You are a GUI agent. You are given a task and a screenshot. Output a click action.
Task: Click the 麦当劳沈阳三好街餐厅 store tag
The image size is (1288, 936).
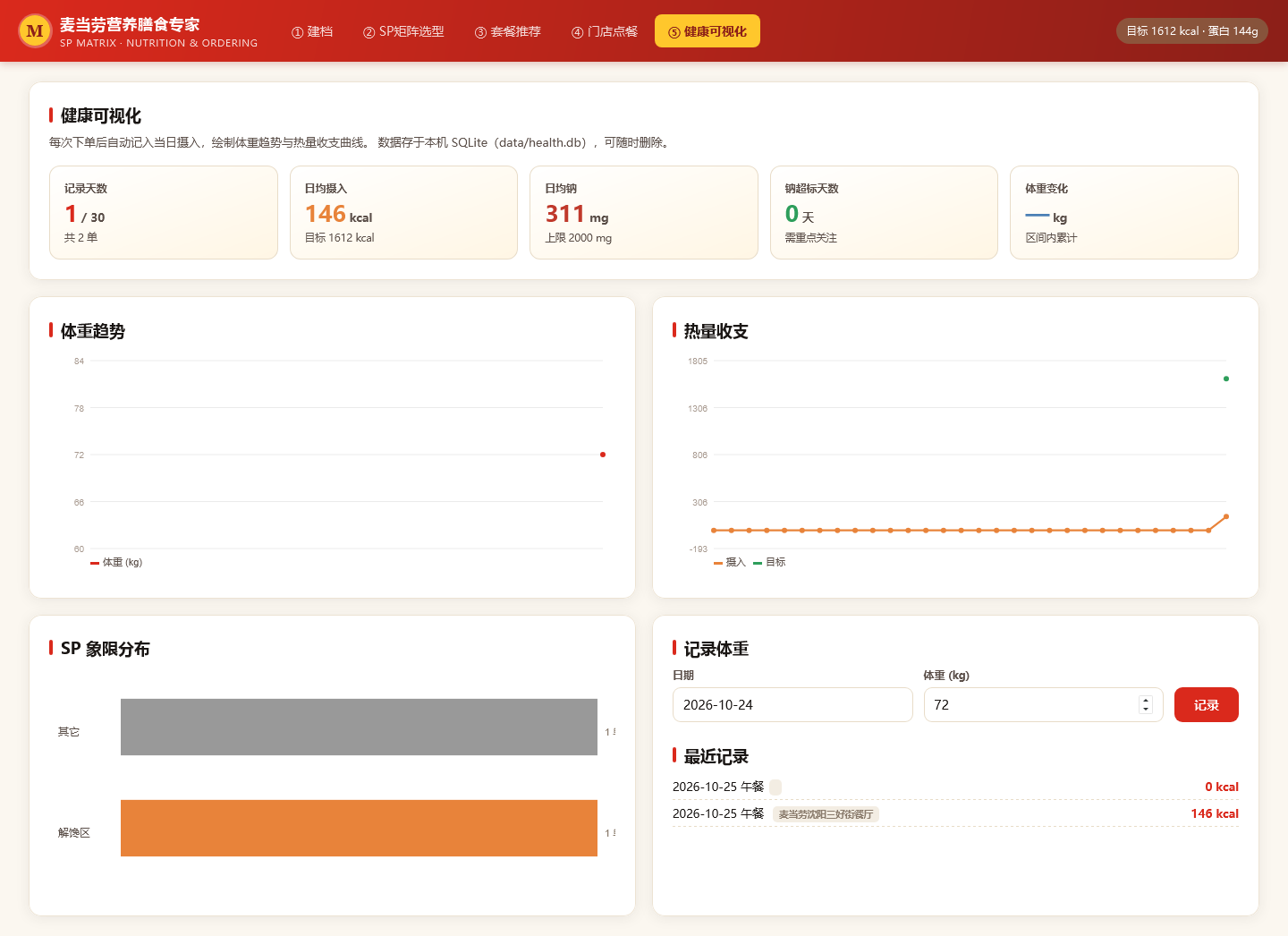tap(826, 814)
